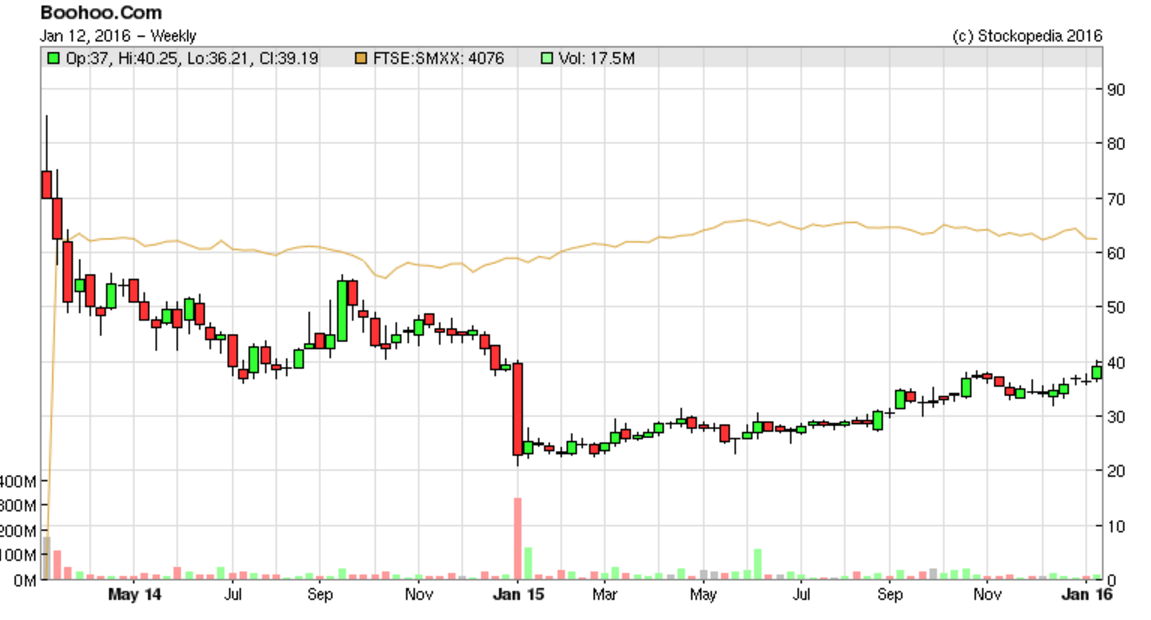Click the green OHLC legend swatch

(53, 58)
